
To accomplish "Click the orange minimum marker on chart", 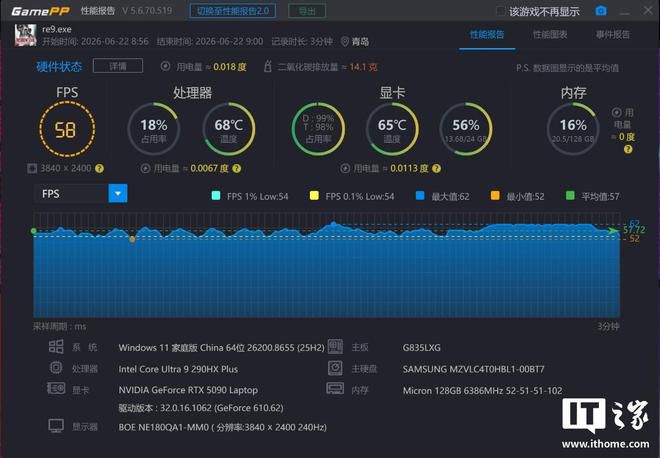I will [132, 239].
